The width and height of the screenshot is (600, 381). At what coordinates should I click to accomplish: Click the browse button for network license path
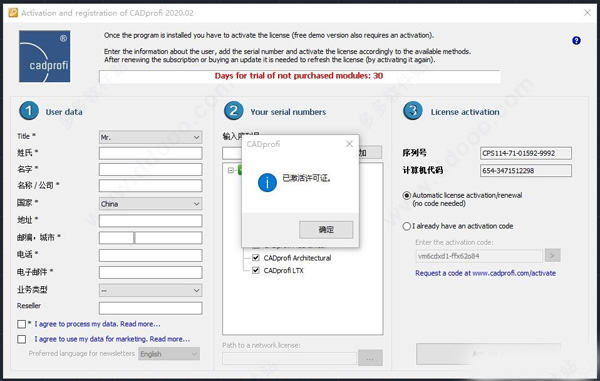[x=370, y=358]
